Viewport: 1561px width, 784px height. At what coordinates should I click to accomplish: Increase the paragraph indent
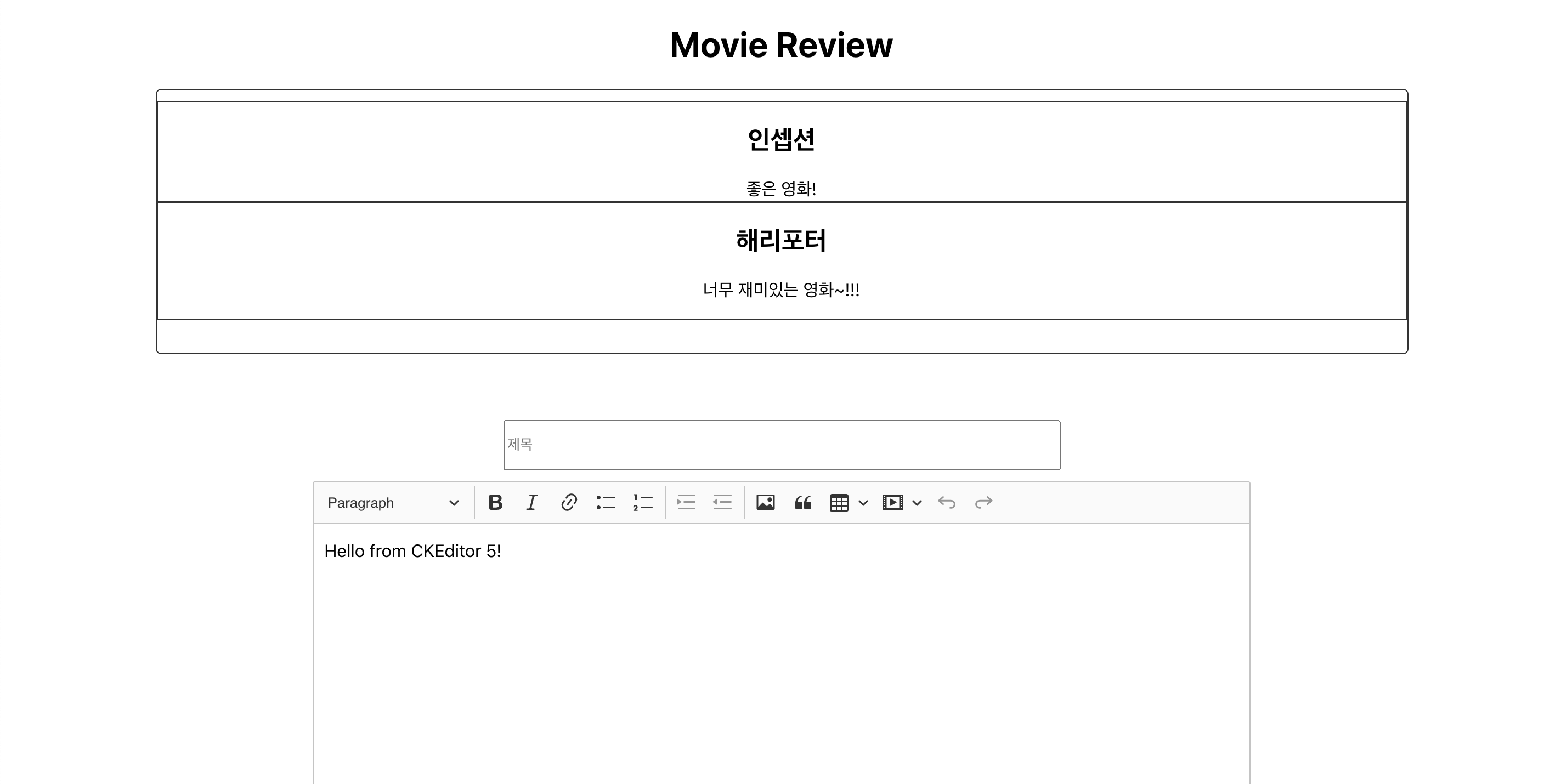(x=687, y=502)
